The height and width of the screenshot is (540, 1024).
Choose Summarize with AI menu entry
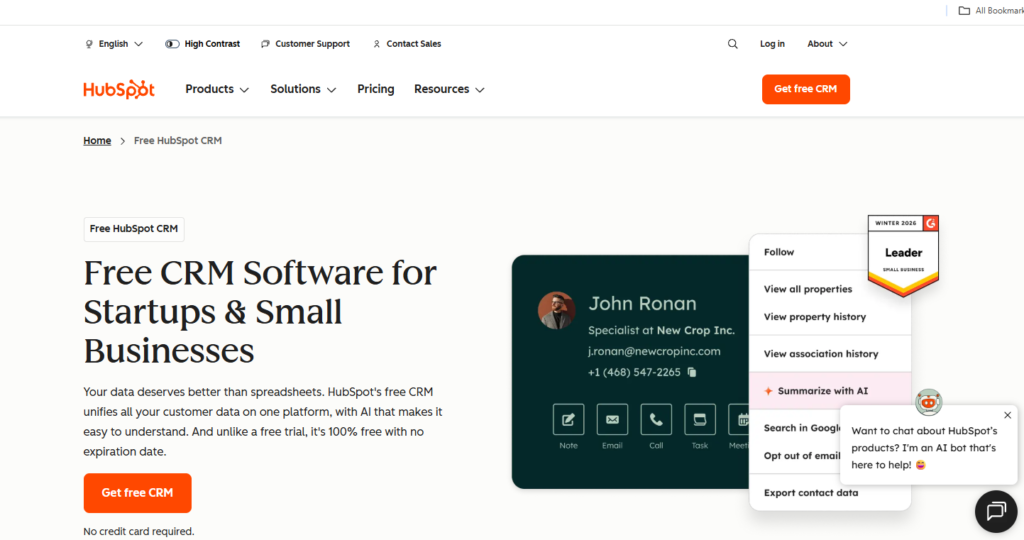pos(822,391)
